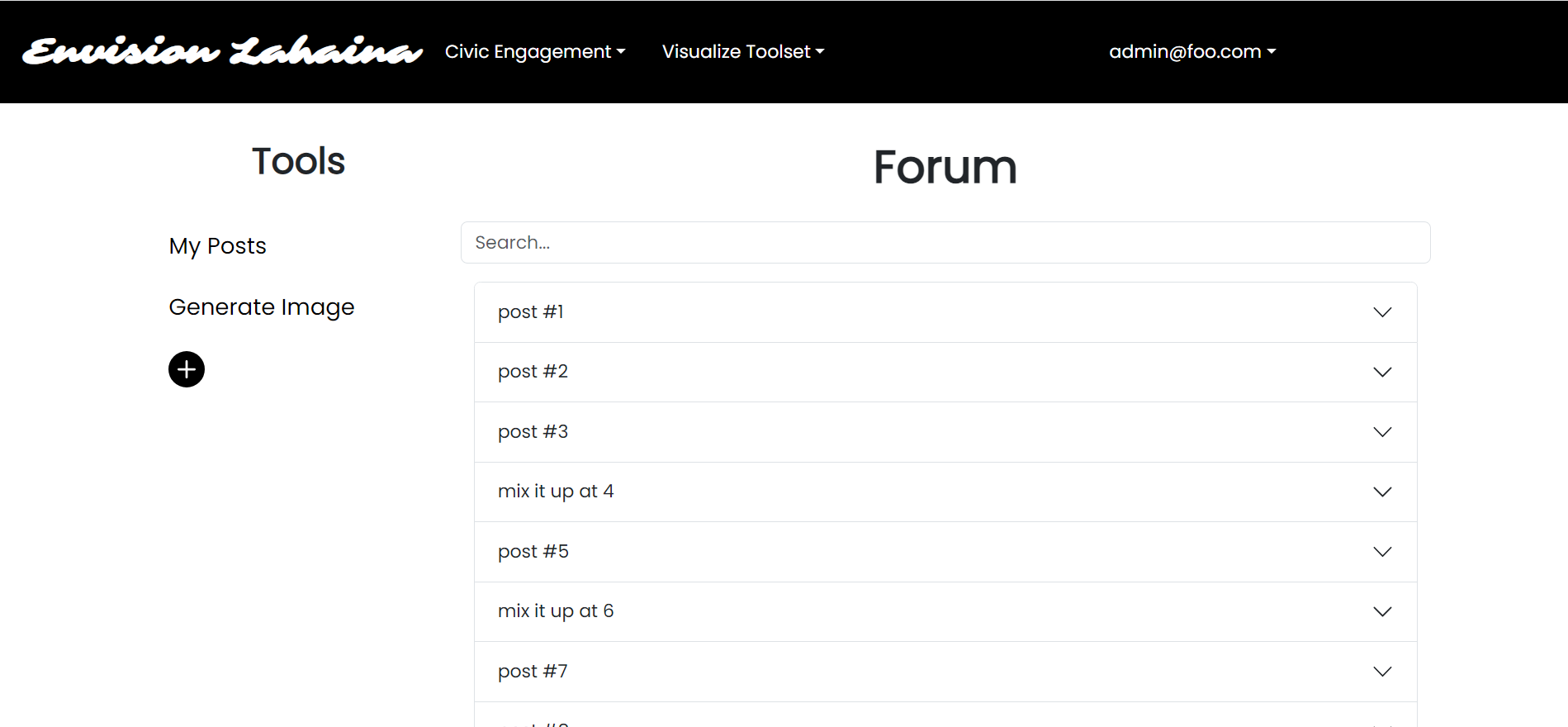Expand the post #2 chevron
The image size is (1568, 727).
pyautogui.click(x=1382, y=372)
